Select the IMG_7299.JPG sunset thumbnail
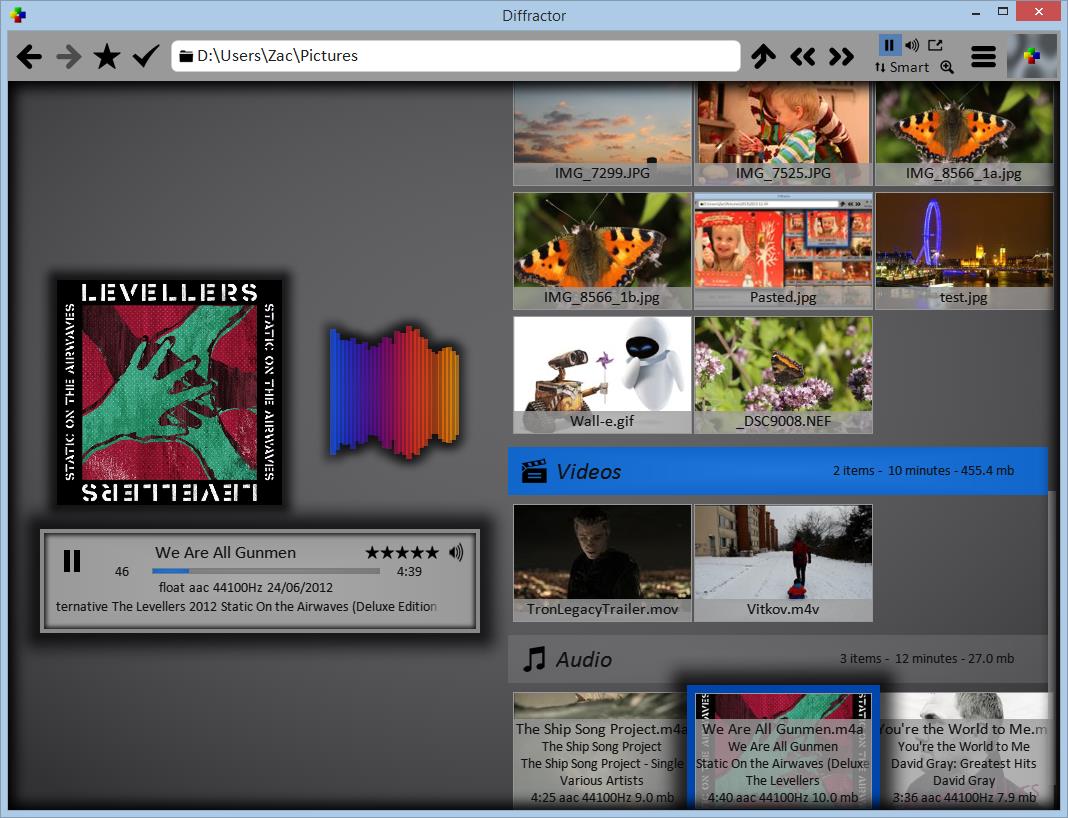 pyautogui.click(x=602, y=134)
